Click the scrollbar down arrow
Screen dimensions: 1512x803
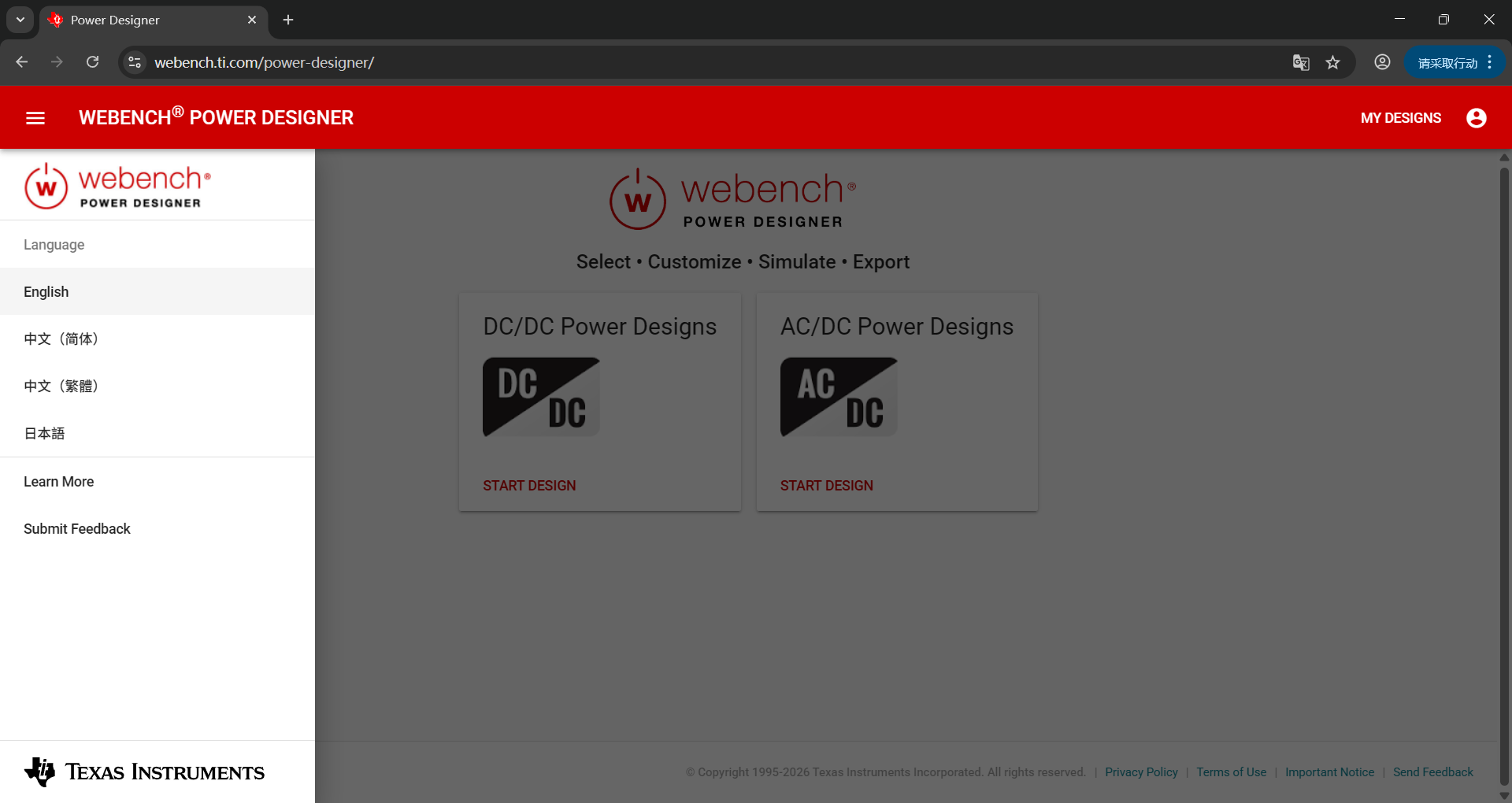click(x=1504, y=796)
